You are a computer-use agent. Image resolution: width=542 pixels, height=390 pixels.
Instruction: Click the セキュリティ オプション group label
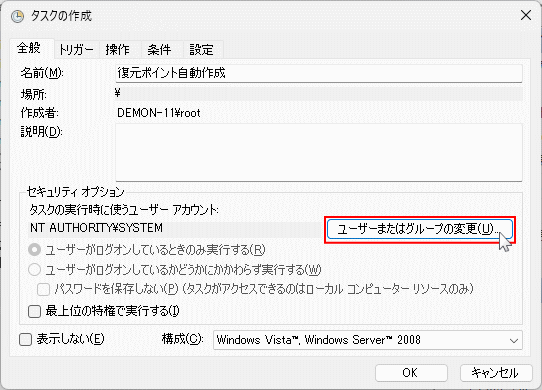tap(75, 192)
